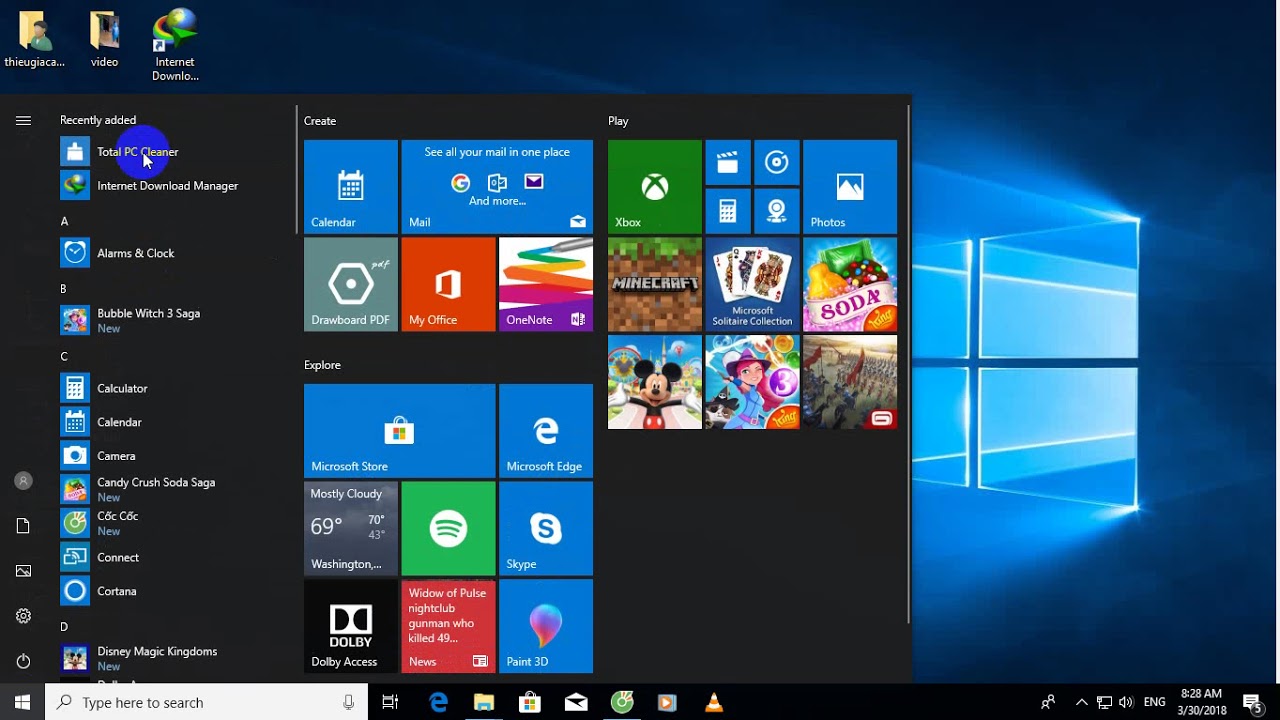Open the Candy Crush Soda tile

tap(850, 284)
